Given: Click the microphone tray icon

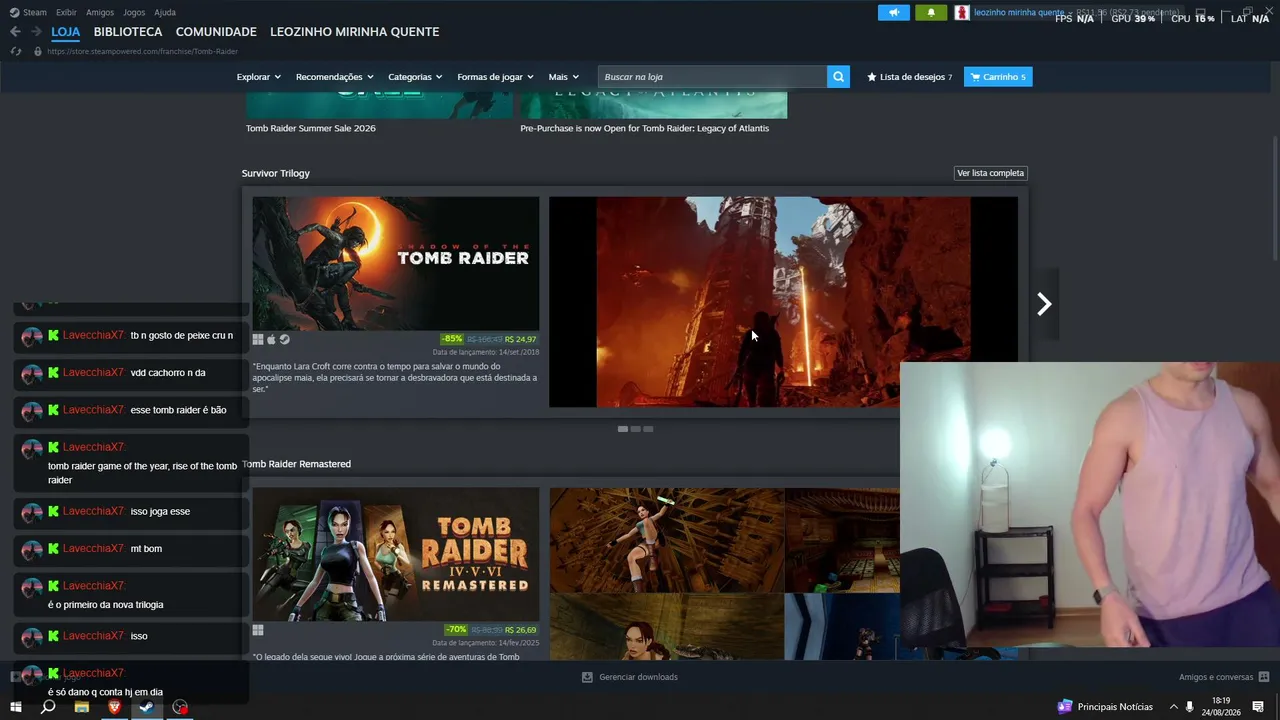Looking at the screenshot, I should [x=1190, y=707].
